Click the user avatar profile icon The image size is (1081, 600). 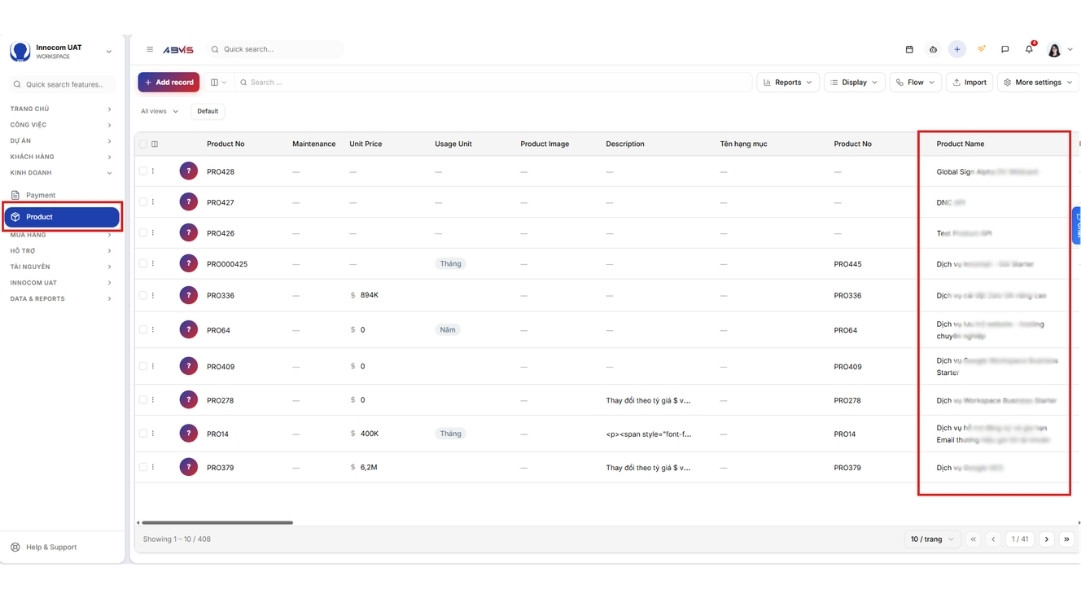pos(1054,50)
